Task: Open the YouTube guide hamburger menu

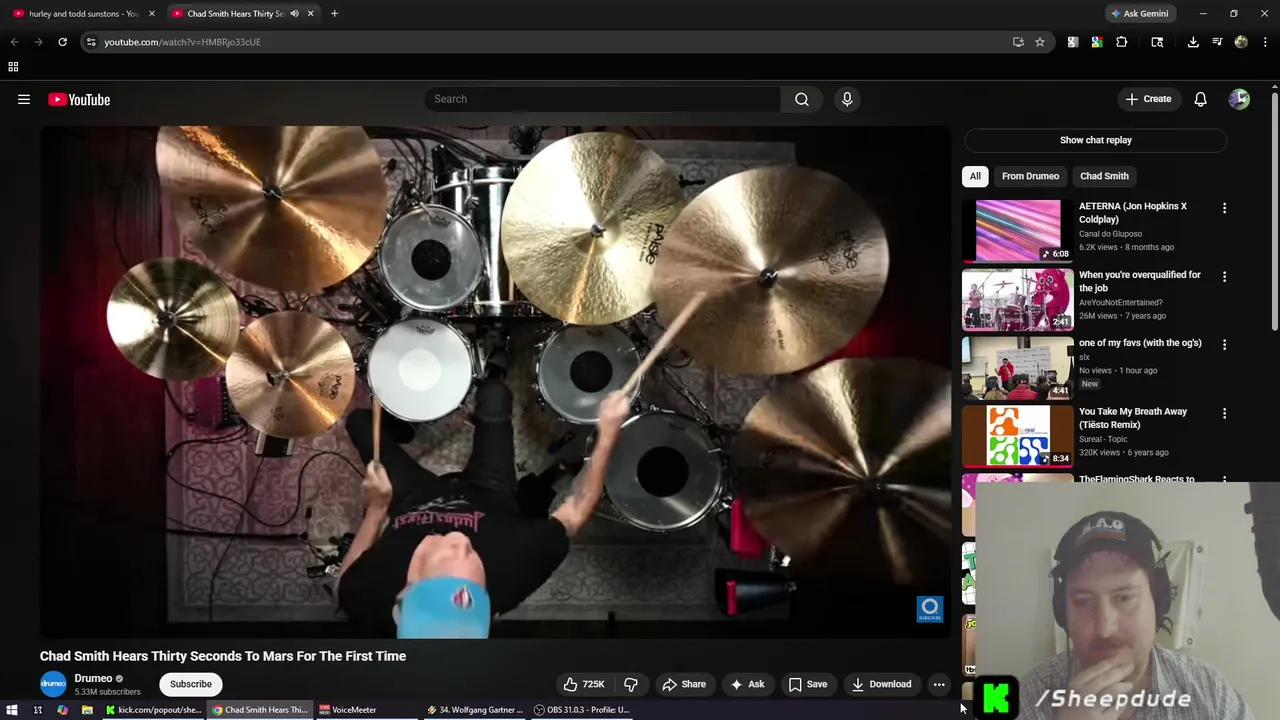Action: coord(24,99)
